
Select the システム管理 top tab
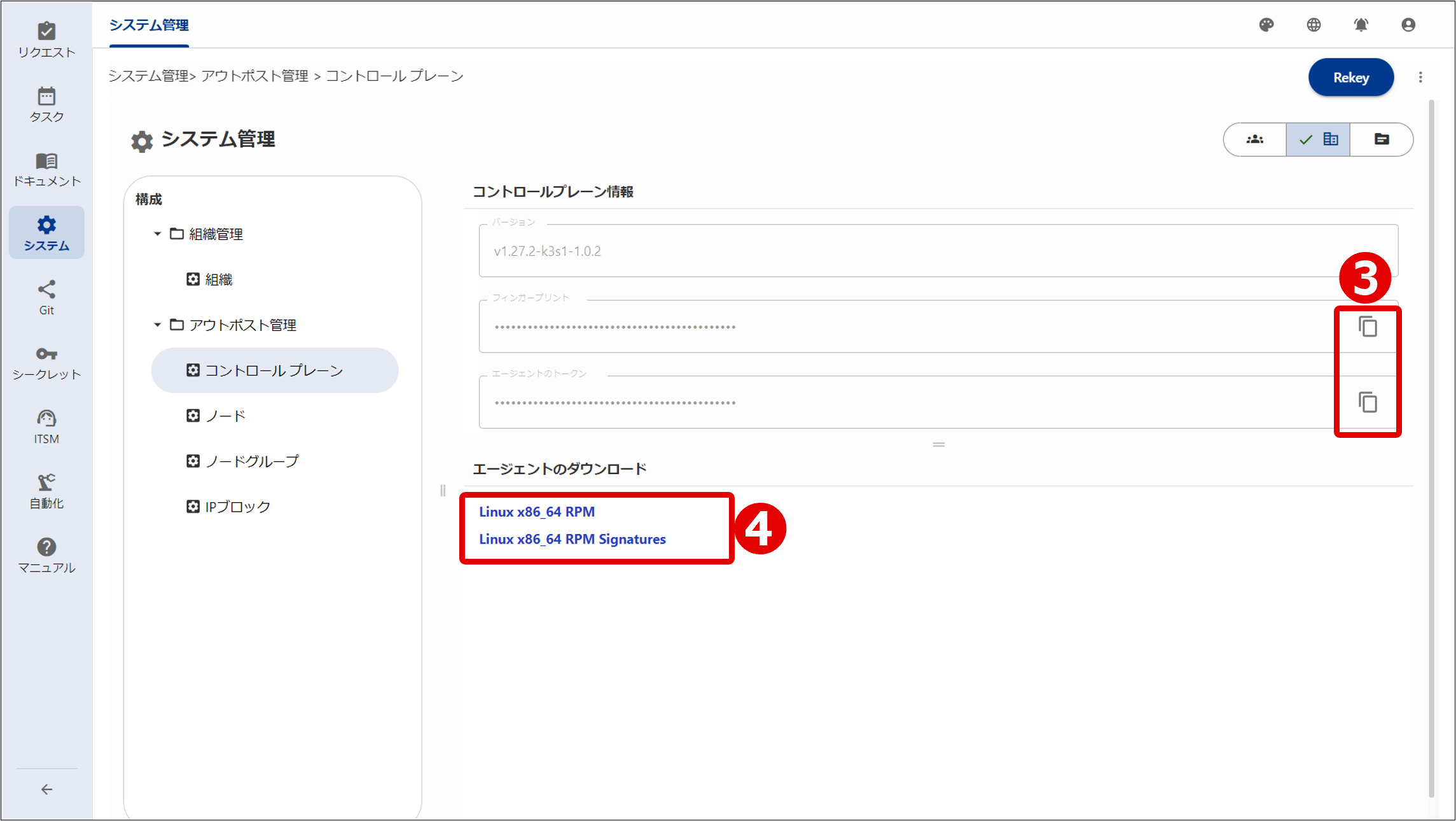tap(149, 25)
